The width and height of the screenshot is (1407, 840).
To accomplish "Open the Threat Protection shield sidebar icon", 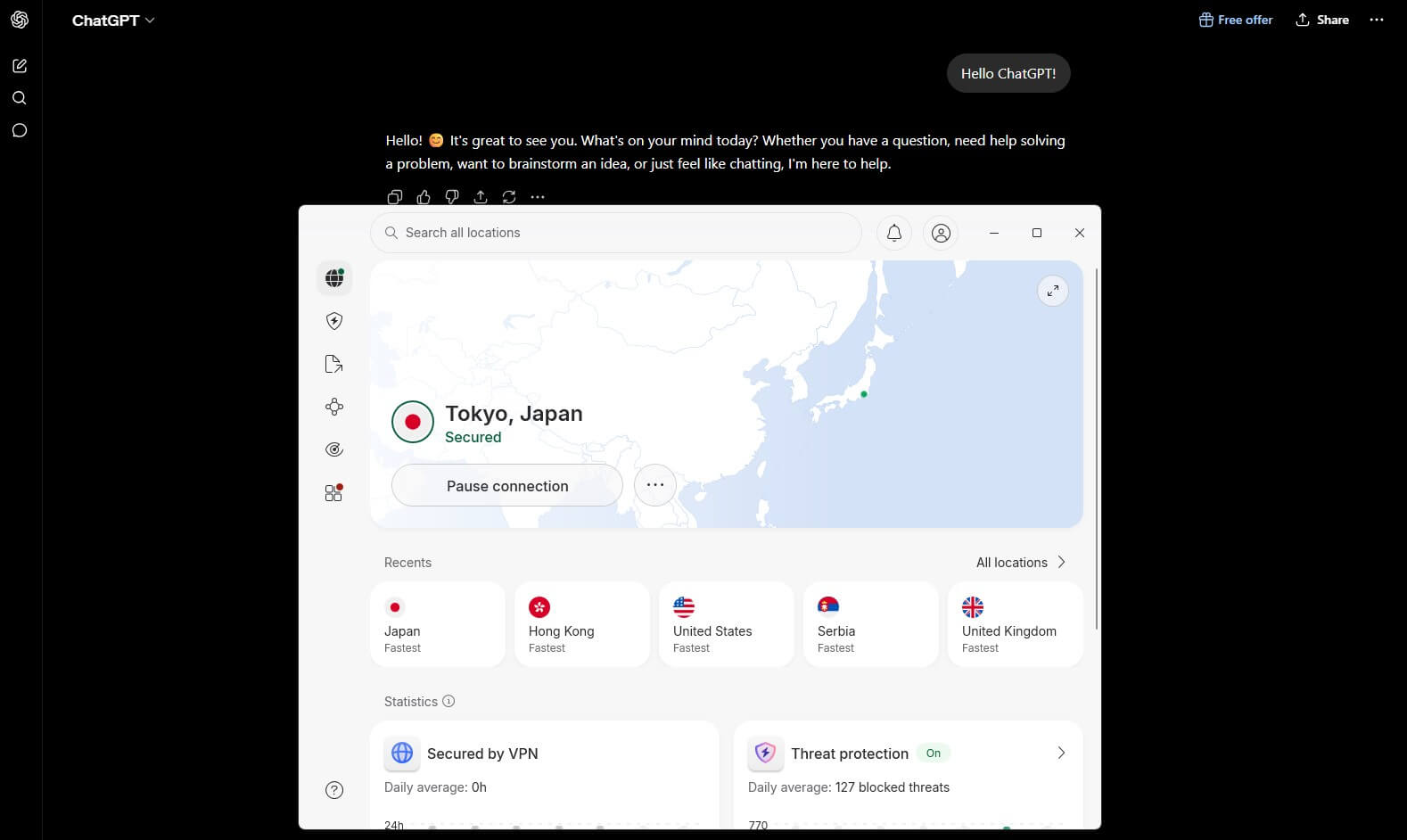I will pos(334,321).
